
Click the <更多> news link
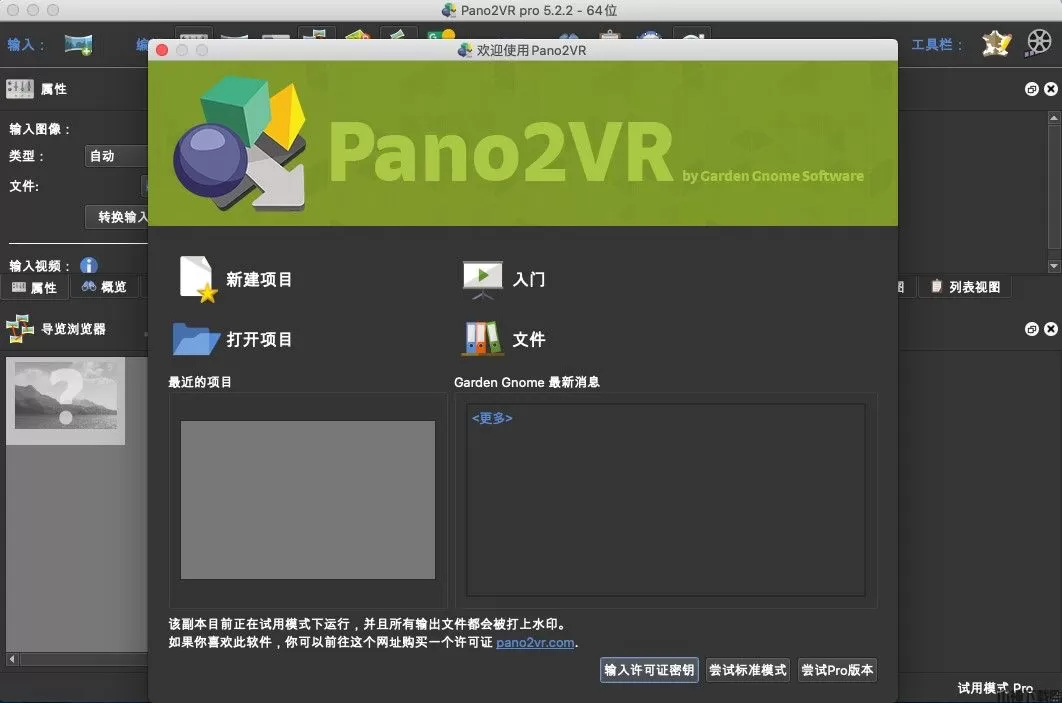point(492,418)
